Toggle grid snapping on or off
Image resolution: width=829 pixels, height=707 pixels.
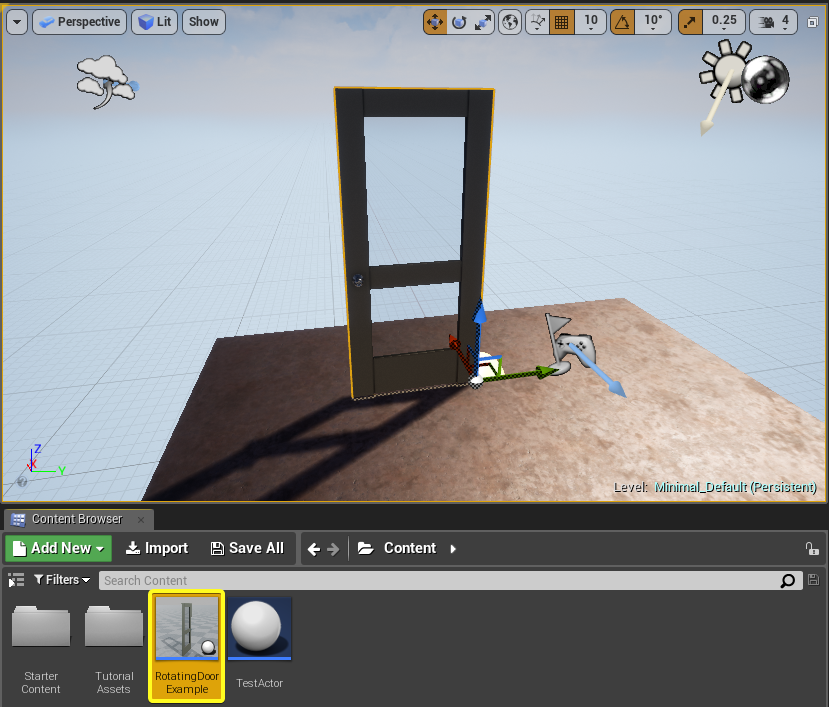point(561,21)
